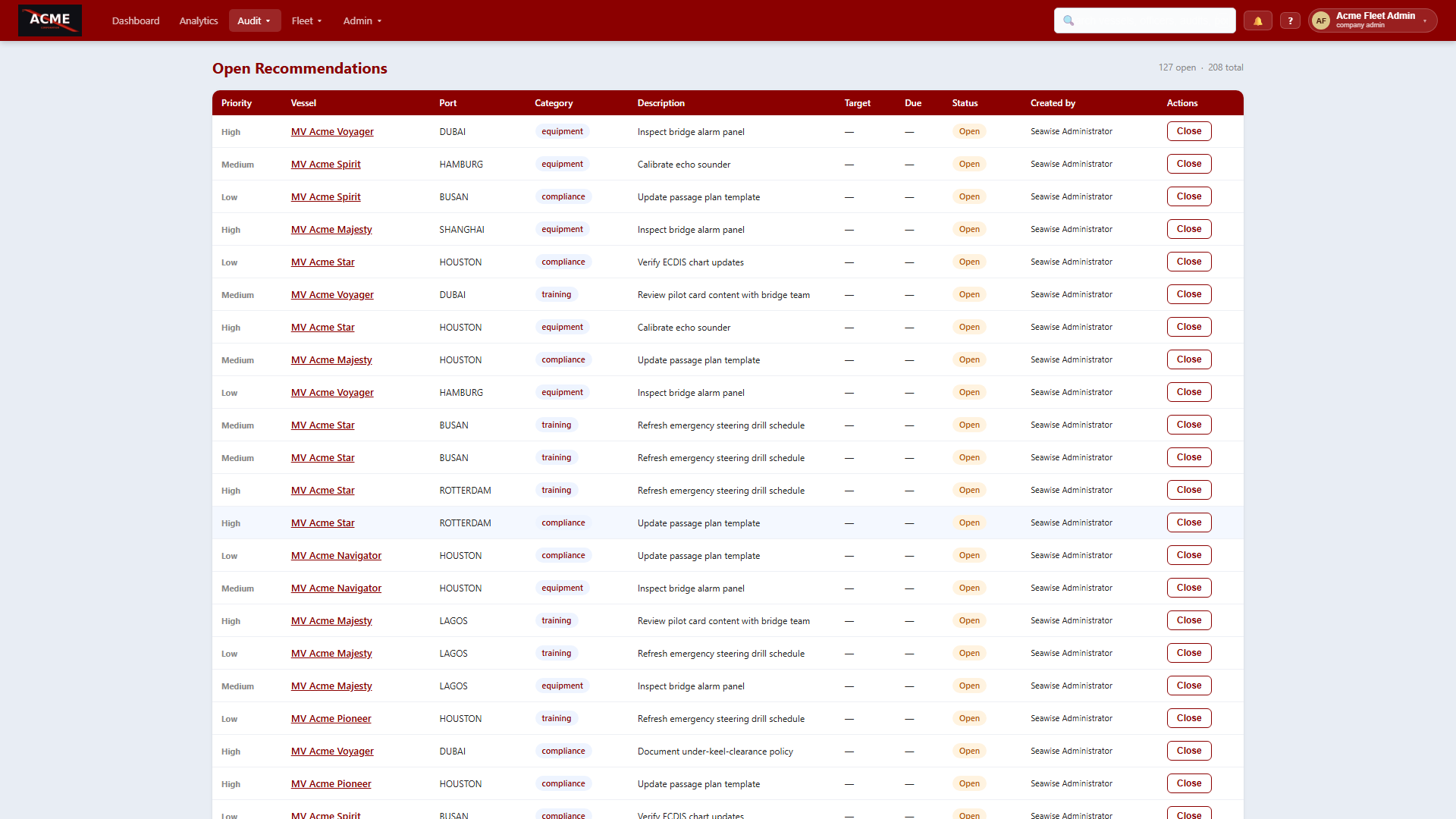Screen dimensions: 1456x819
Task: Open MV Acme Spirit link in Hamburg row
Action: pos(325,165)
